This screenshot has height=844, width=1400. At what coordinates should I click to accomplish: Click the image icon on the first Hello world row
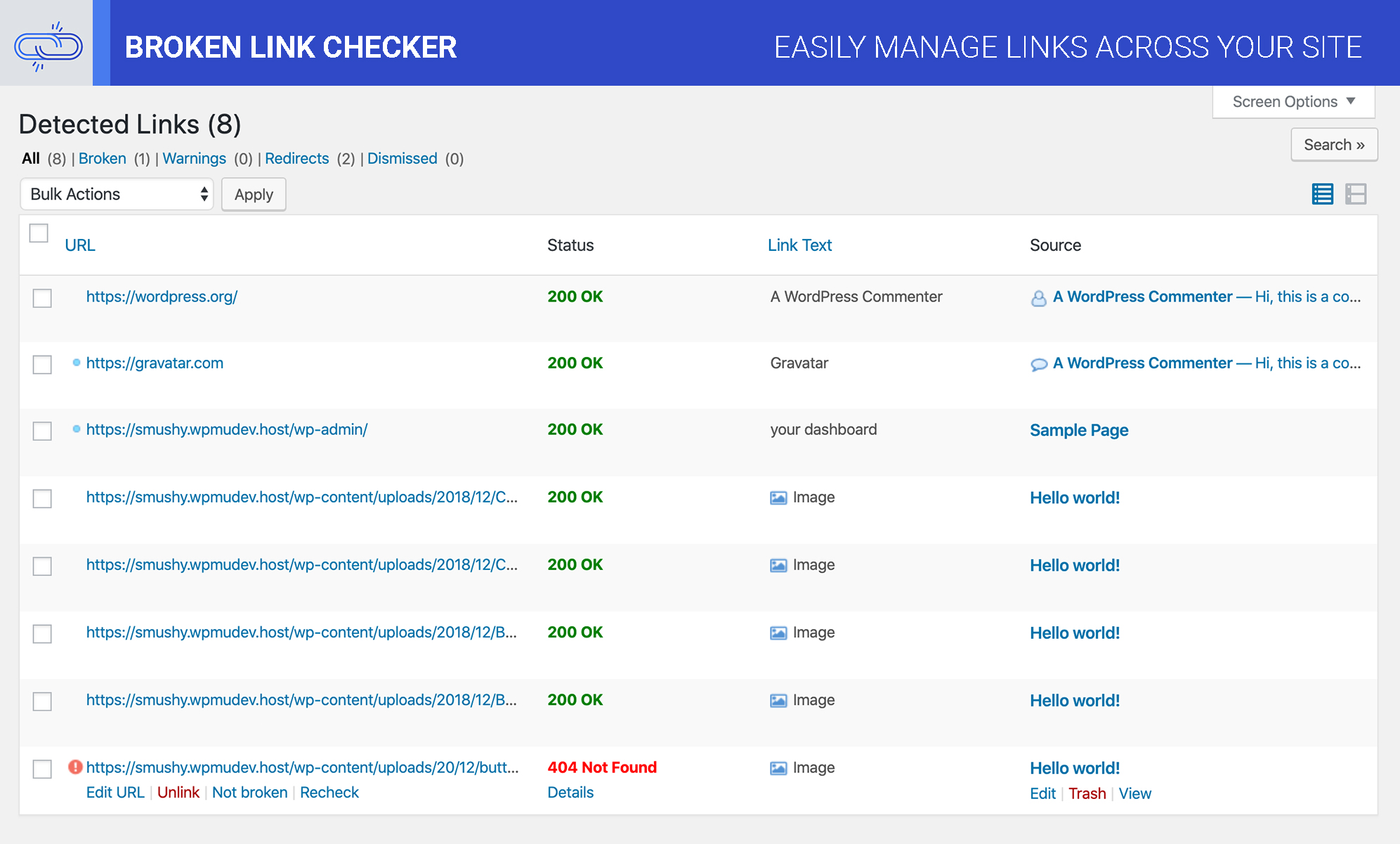[777, 498]
